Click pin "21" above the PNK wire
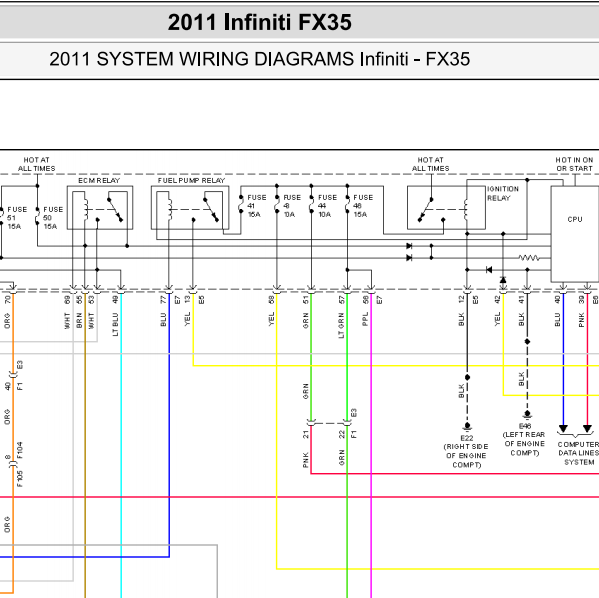 coord(306,434)
